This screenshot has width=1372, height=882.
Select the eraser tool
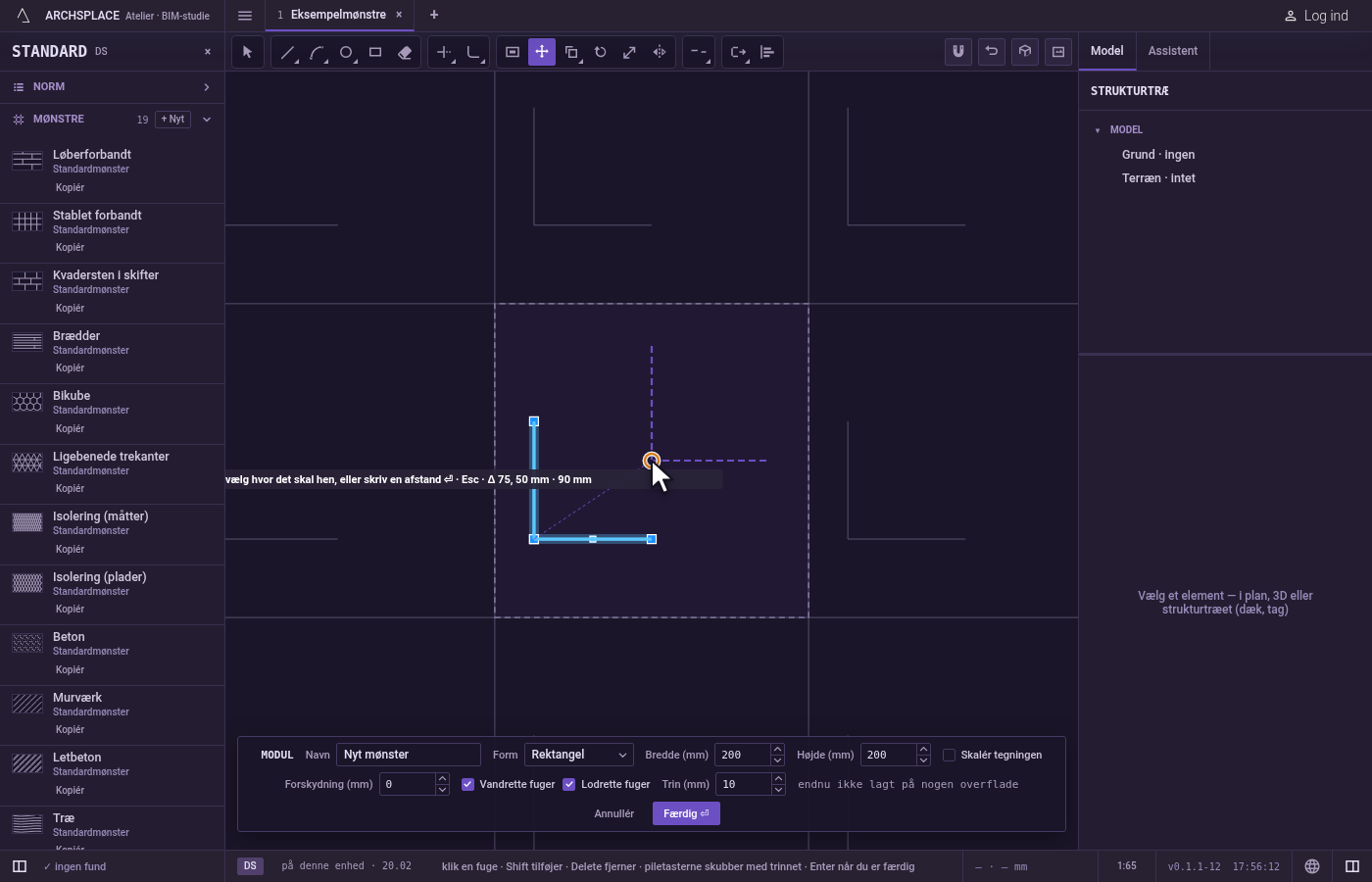405,52
